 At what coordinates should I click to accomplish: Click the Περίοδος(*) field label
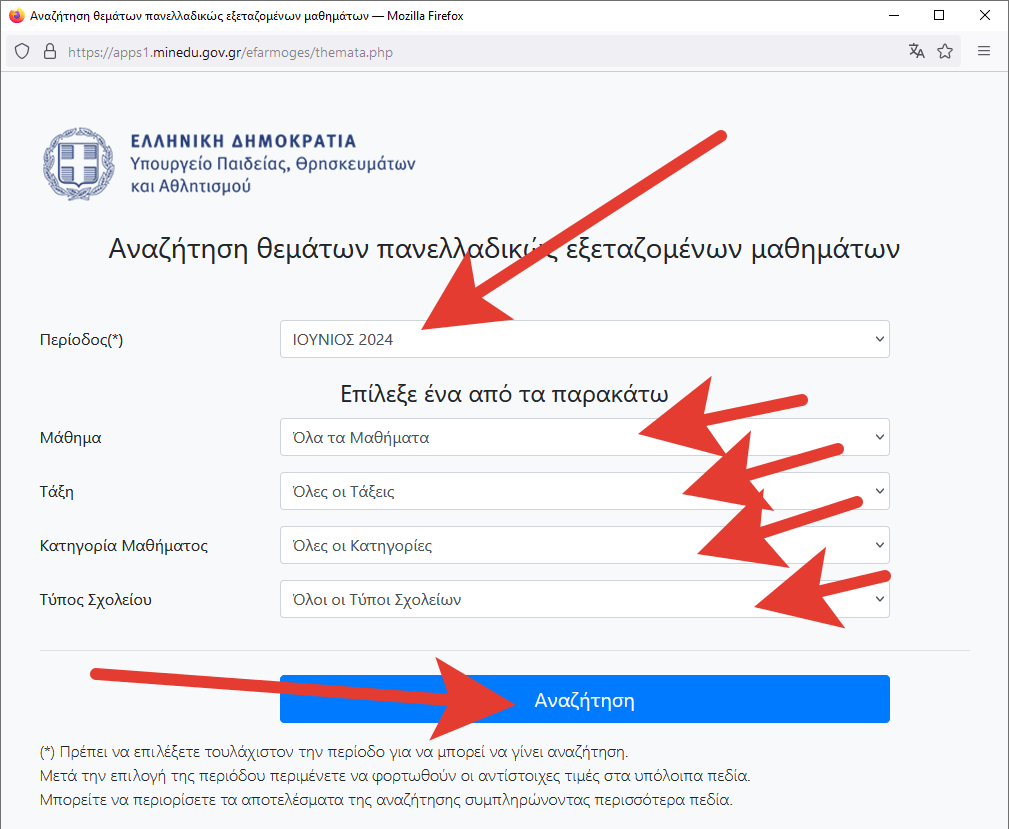81,339
